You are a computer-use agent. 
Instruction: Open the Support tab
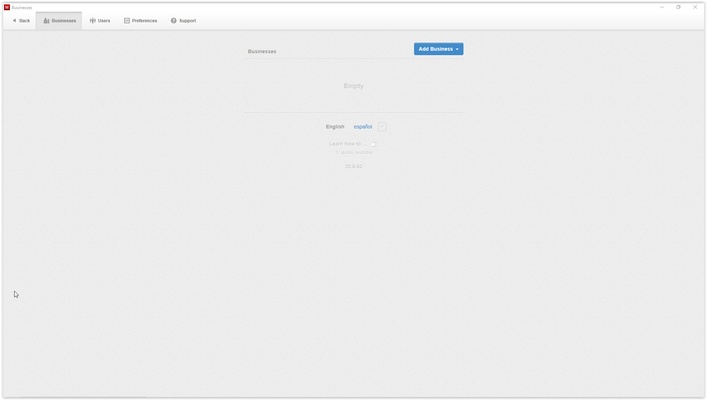[x=183, y=21]
